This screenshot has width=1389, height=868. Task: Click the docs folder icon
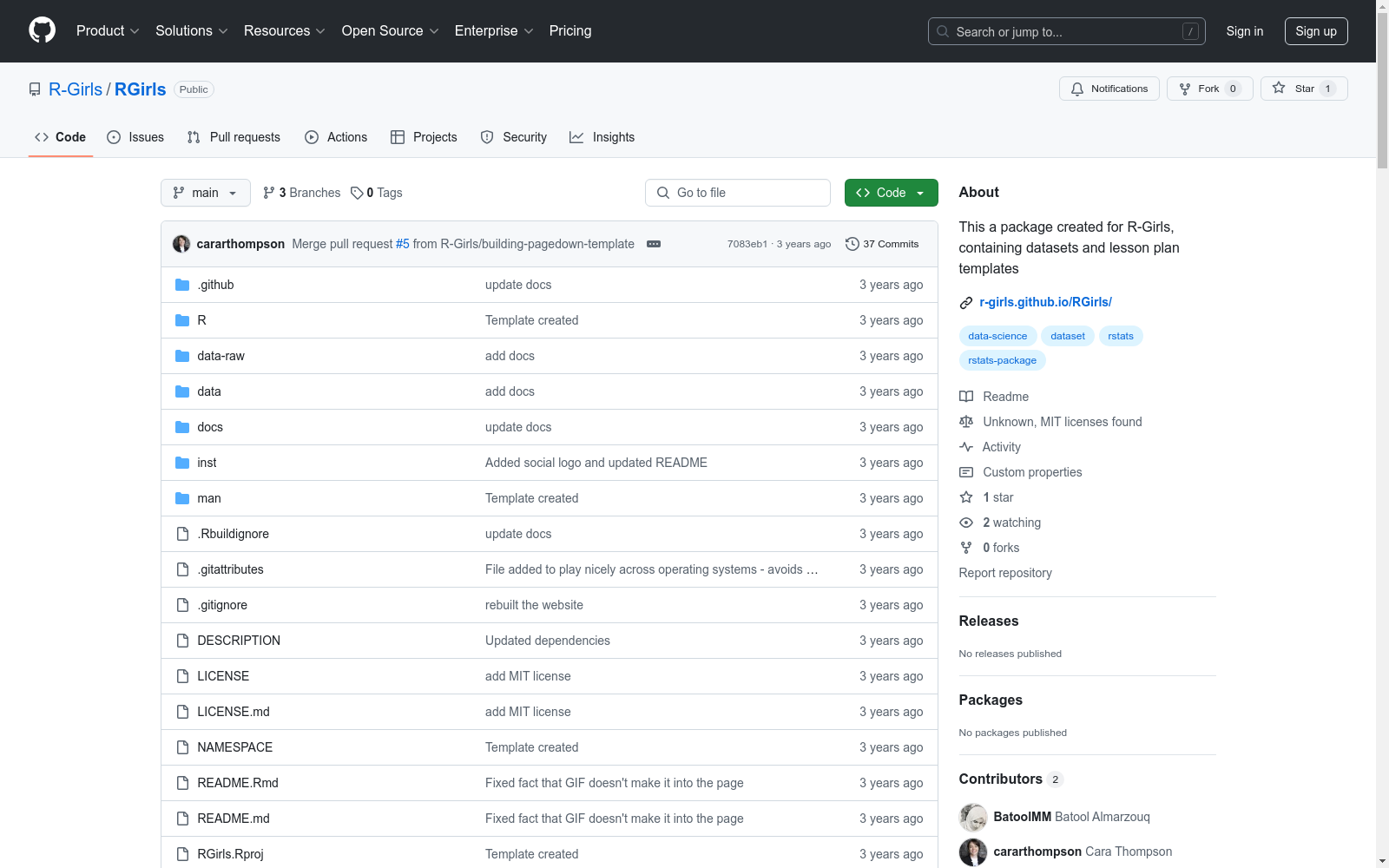tap(182, 427)
